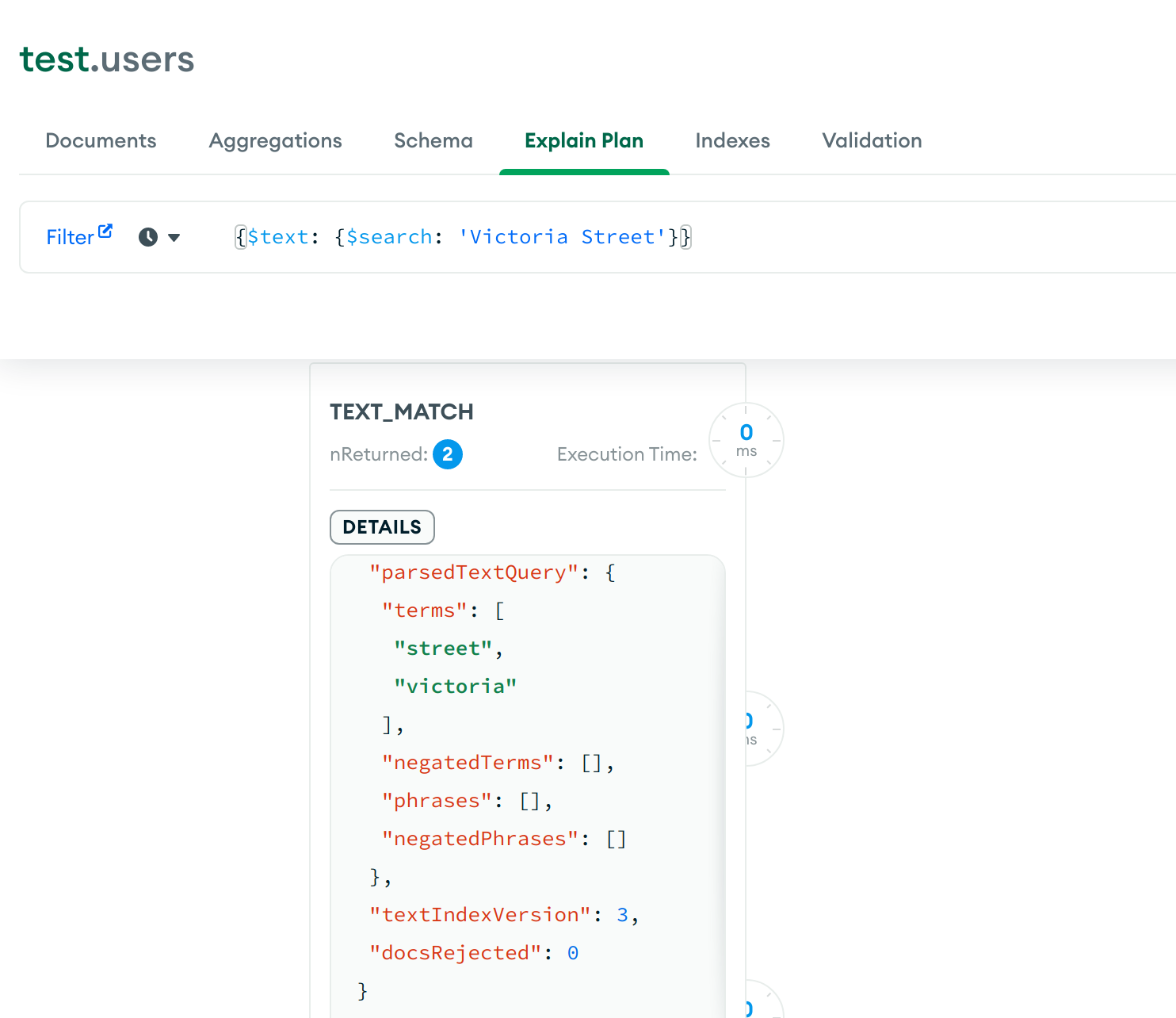Click the query history clock icon
This screenshot has height=1018, width=1176.
148,237
